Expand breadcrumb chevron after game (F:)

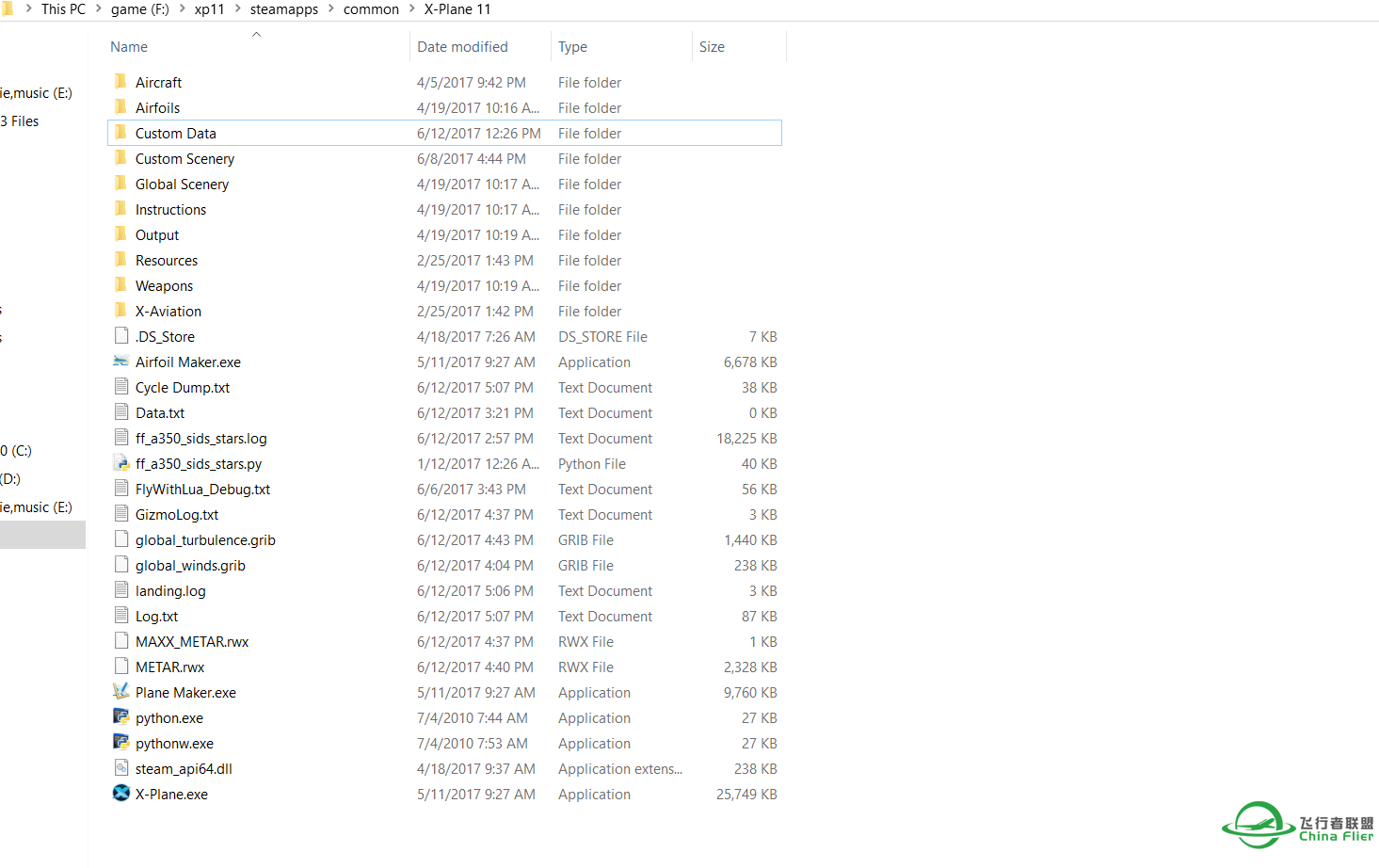(x=182, y=8)
